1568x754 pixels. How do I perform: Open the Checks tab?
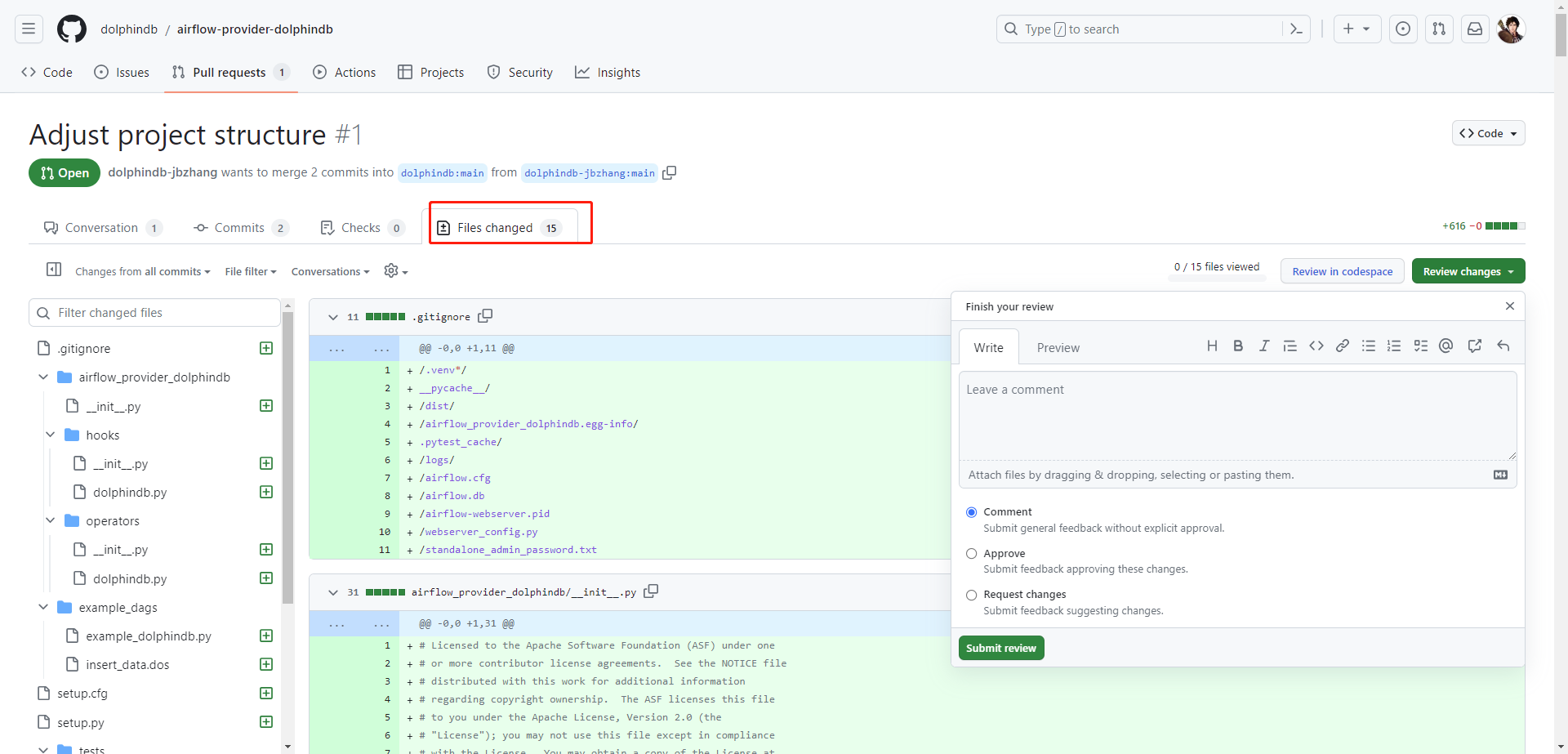click(x=363, y=228)
